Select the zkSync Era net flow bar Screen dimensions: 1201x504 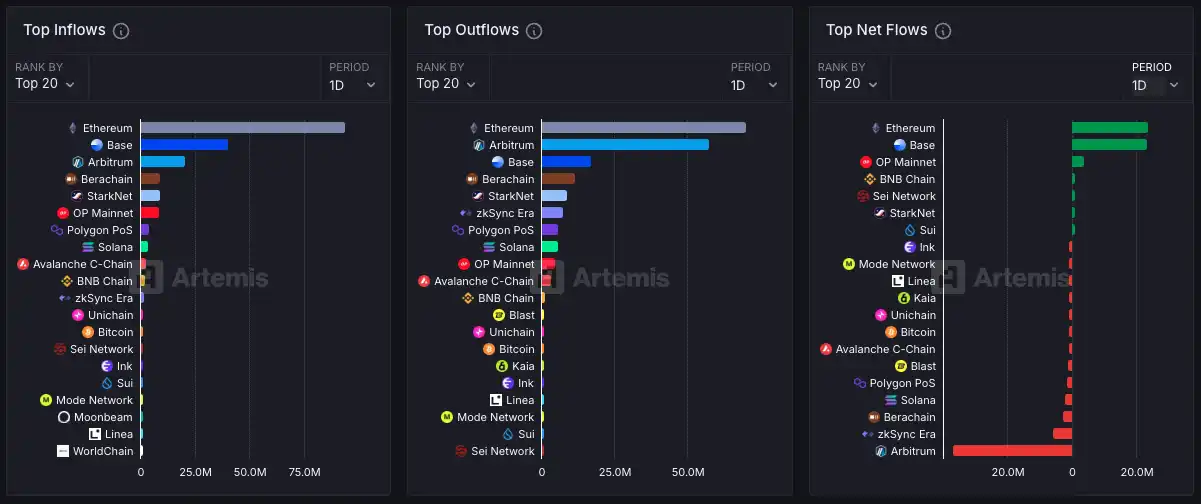1062,434
